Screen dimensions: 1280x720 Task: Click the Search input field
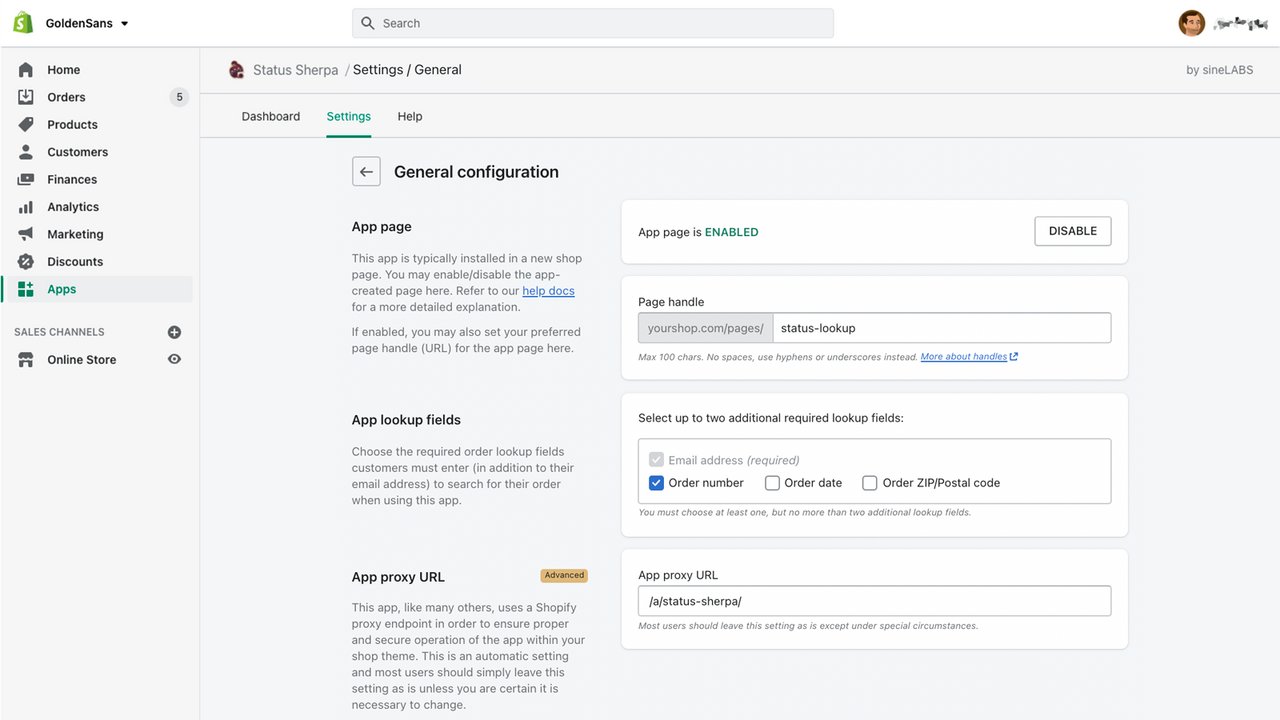tap(593, 23)
